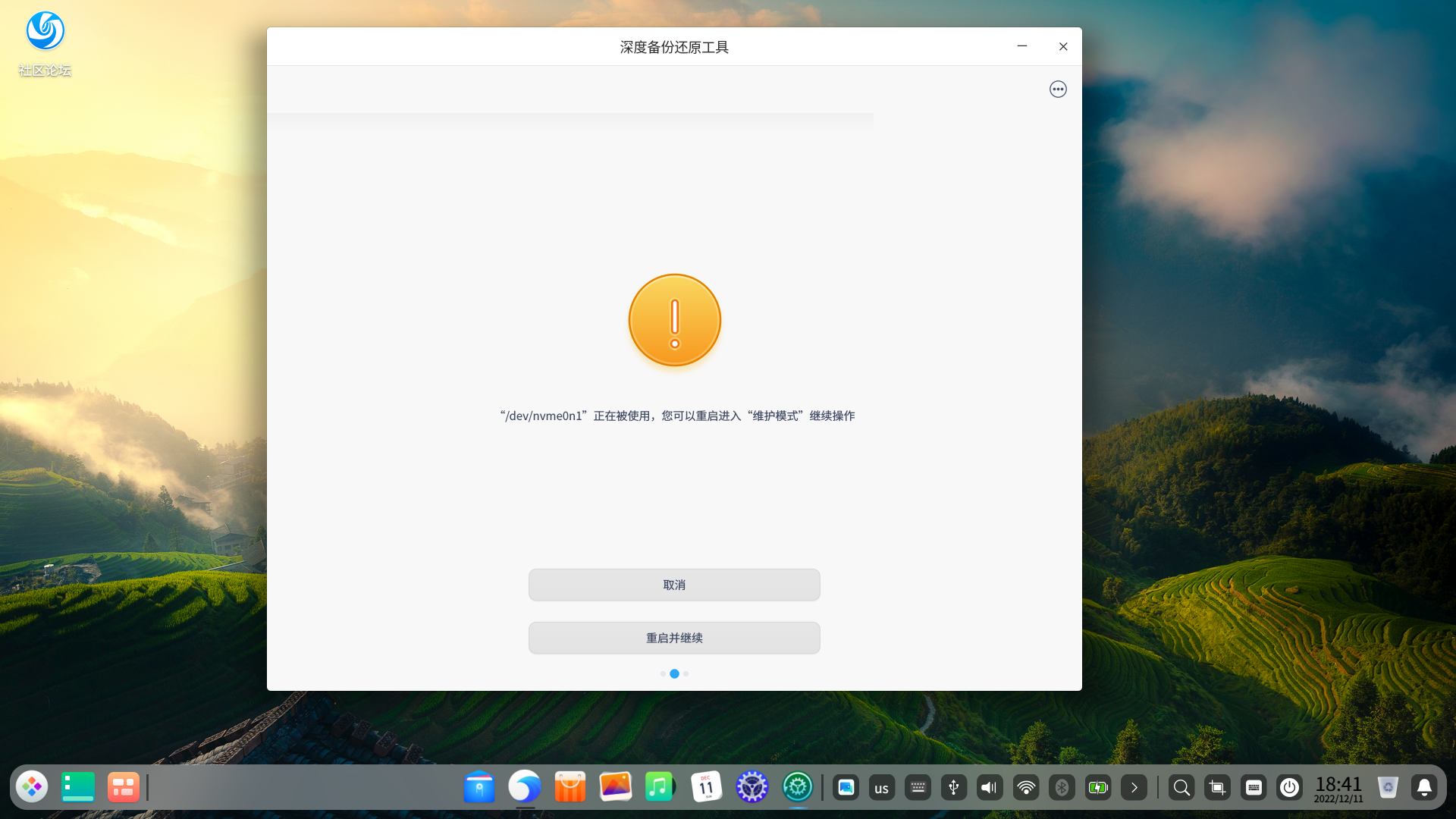This screenshot has width=1456, height=819.
Task: Click the 重启并继续 restart and continue button
Action: click(674, 638)
